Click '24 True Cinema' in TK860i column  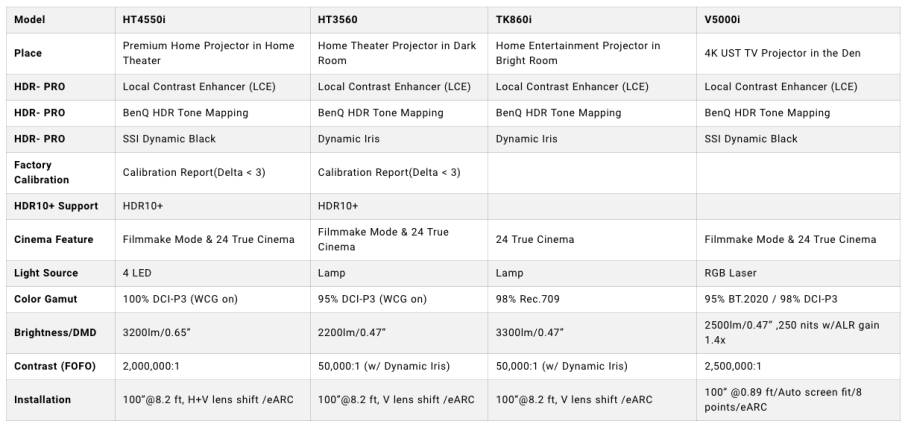pos(535,239)
